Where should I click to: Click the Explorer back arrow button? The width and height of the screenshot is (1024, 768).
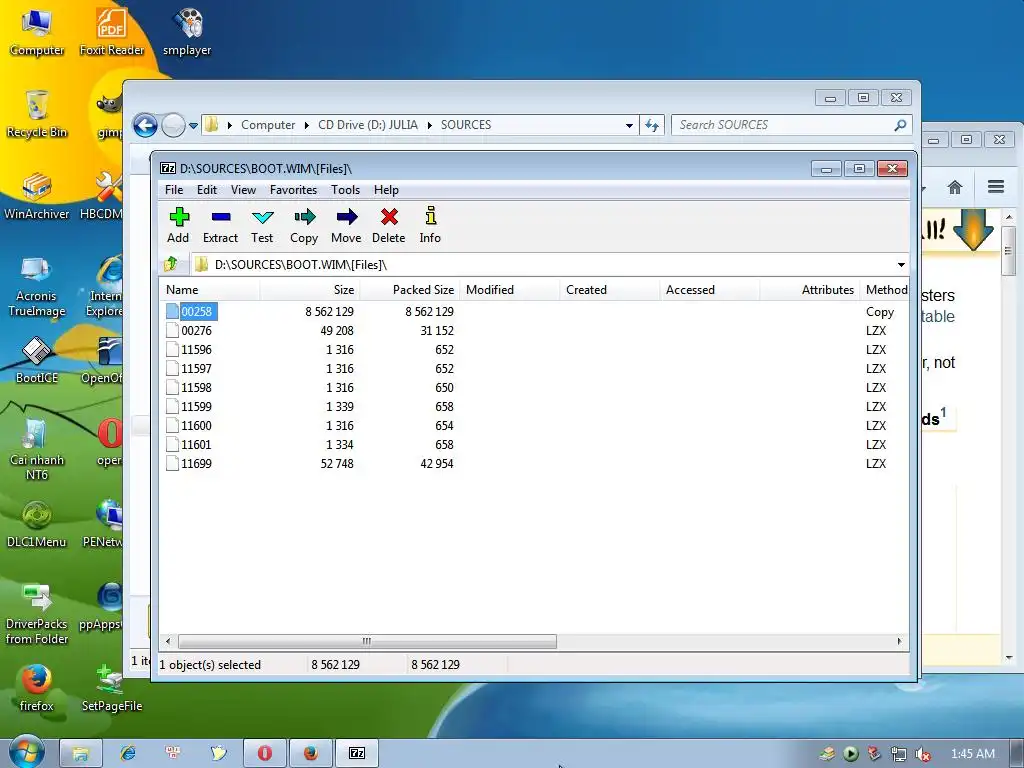(146, 125)
